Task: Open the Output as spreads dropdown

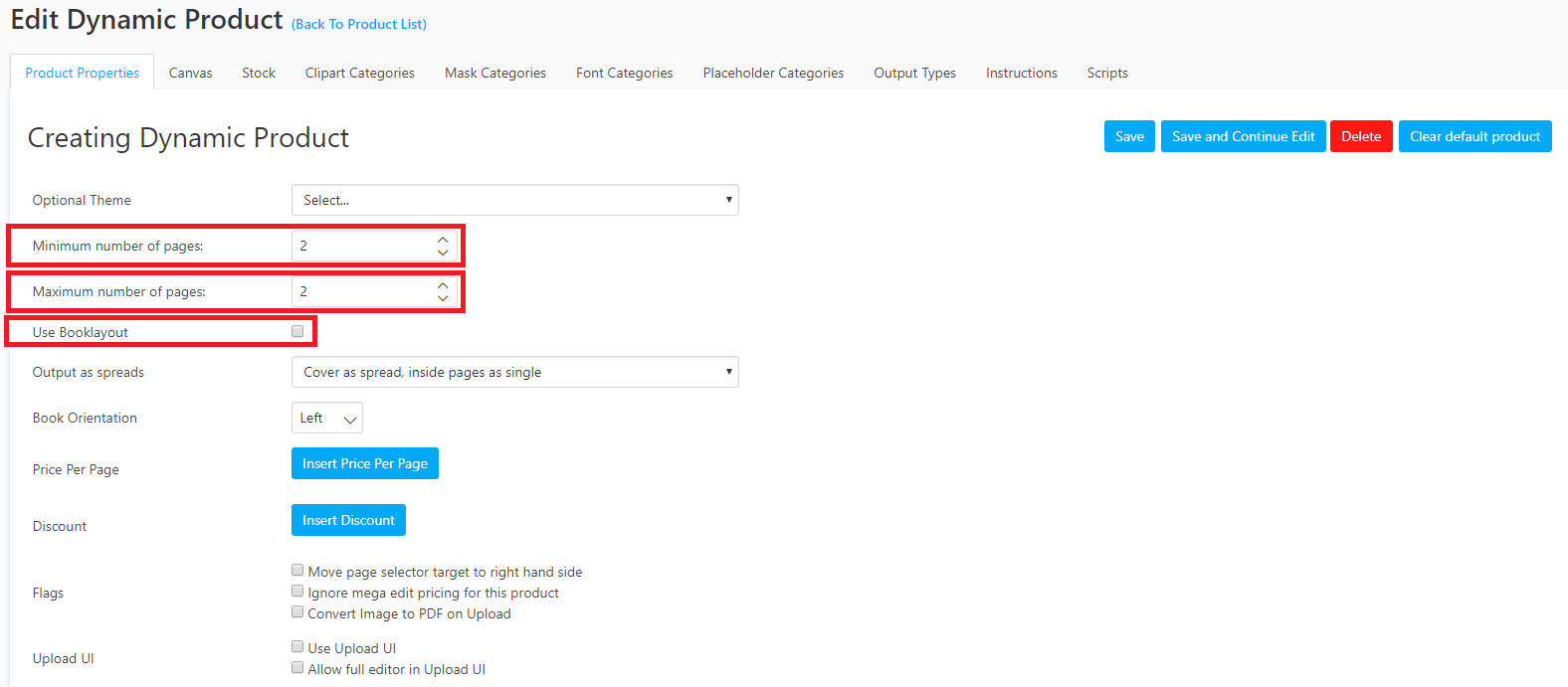Action: (515, 372)
